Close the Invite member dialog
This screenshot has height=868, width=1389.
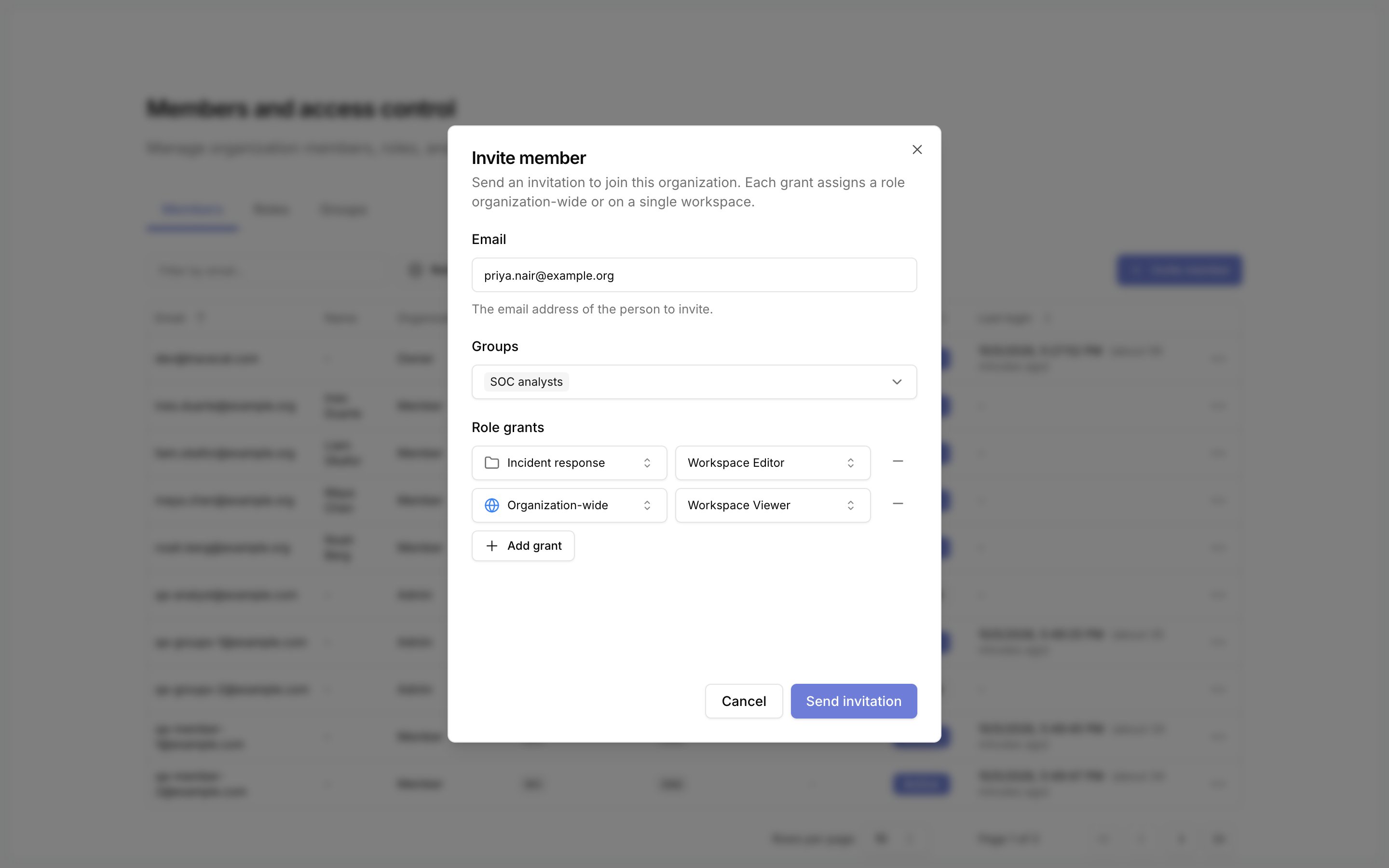point(917,150)
